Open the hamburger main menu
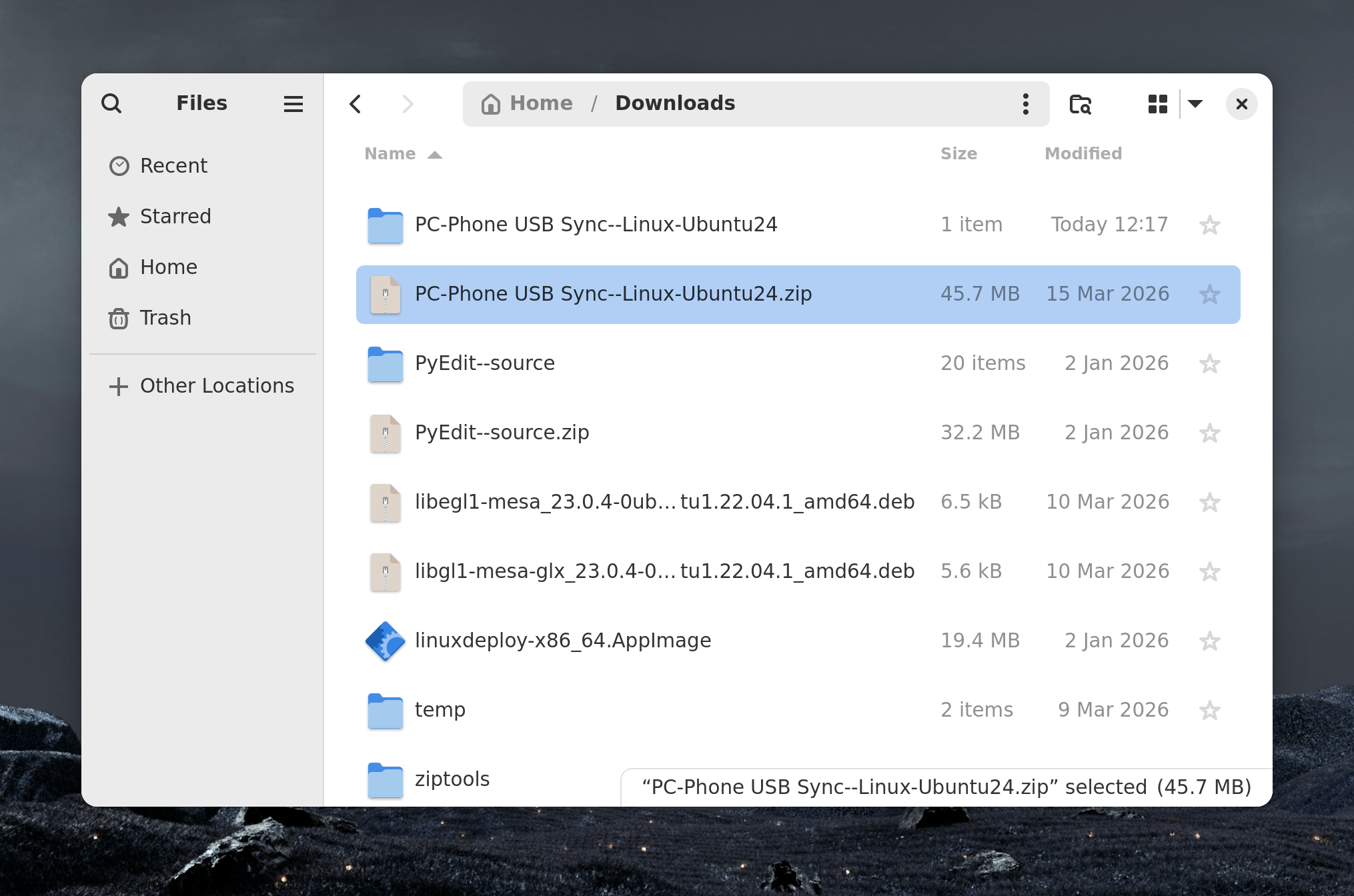Screen dimensions: 1354x896 [293, 103]
